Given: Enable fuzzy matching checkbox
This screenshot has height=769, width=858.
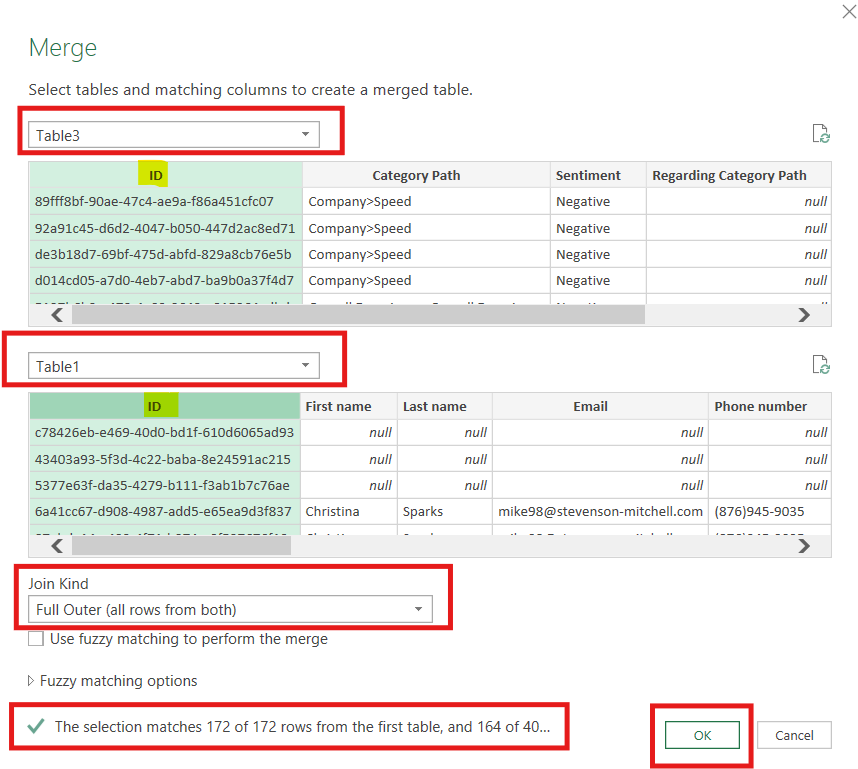Looking at the screenshot, I should 36,639.
